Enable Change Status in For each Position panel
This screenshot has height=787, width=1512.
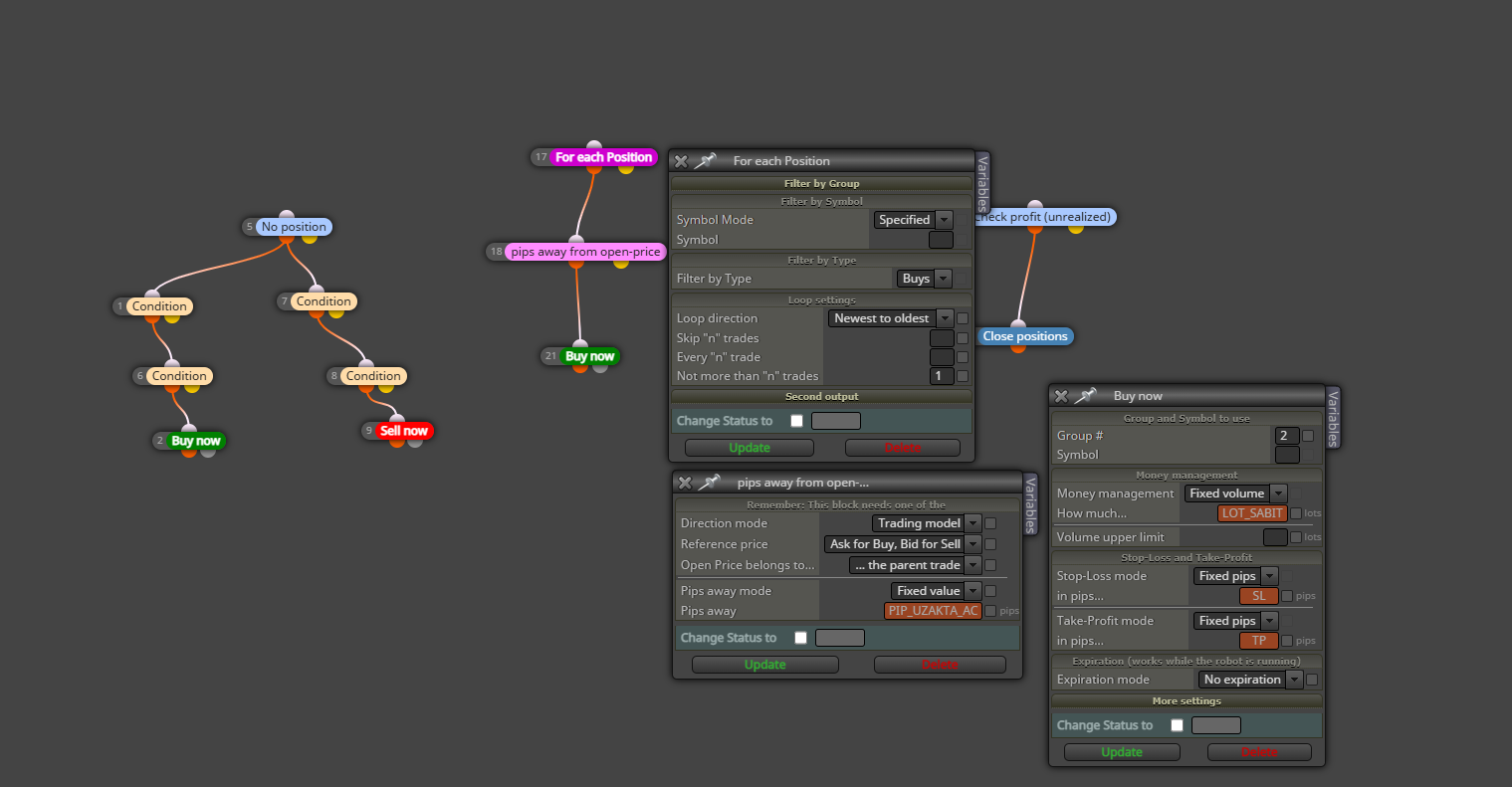click(x=796, y=421)
